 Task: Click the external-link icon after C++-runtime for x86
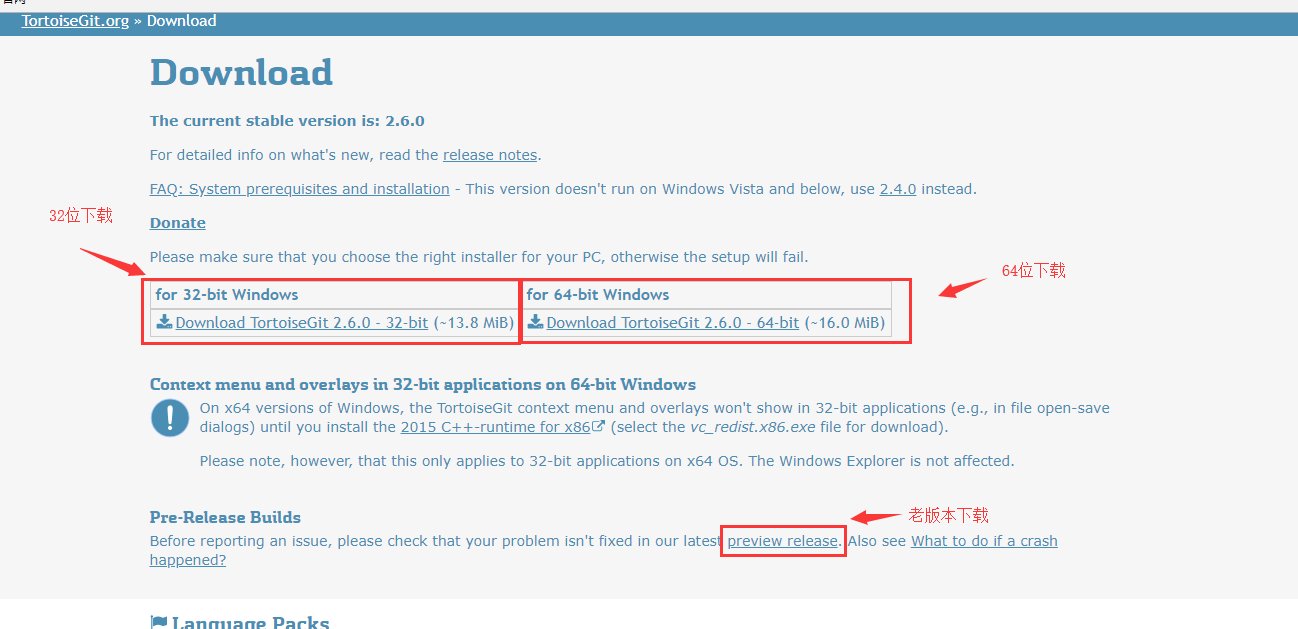(x=599, y=427)
